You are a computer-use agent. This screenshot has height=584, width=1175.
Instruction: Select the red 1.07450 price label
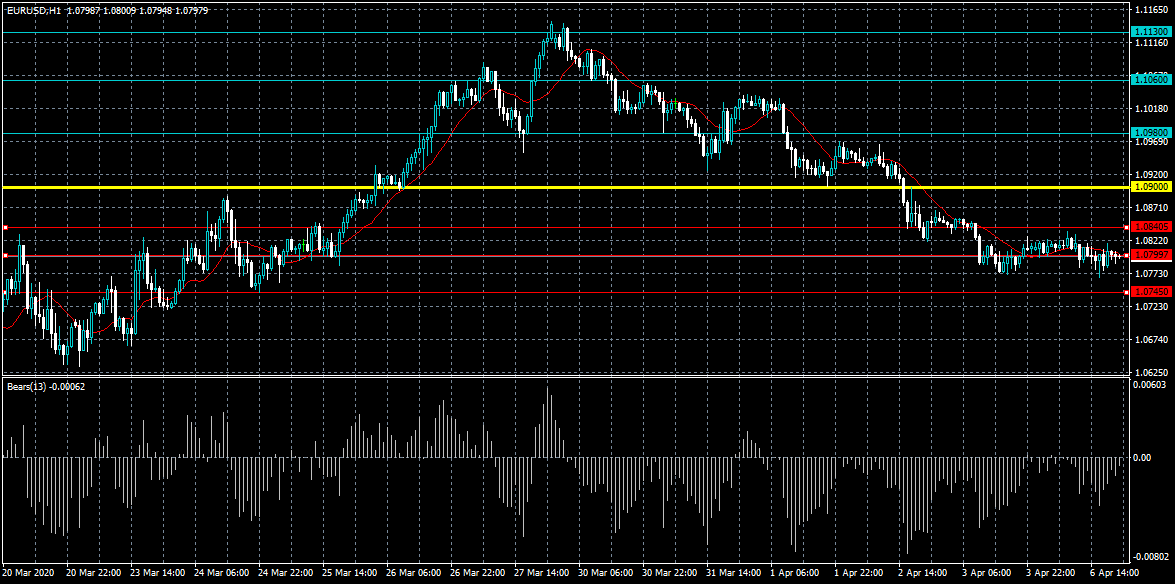(1151, 292)
